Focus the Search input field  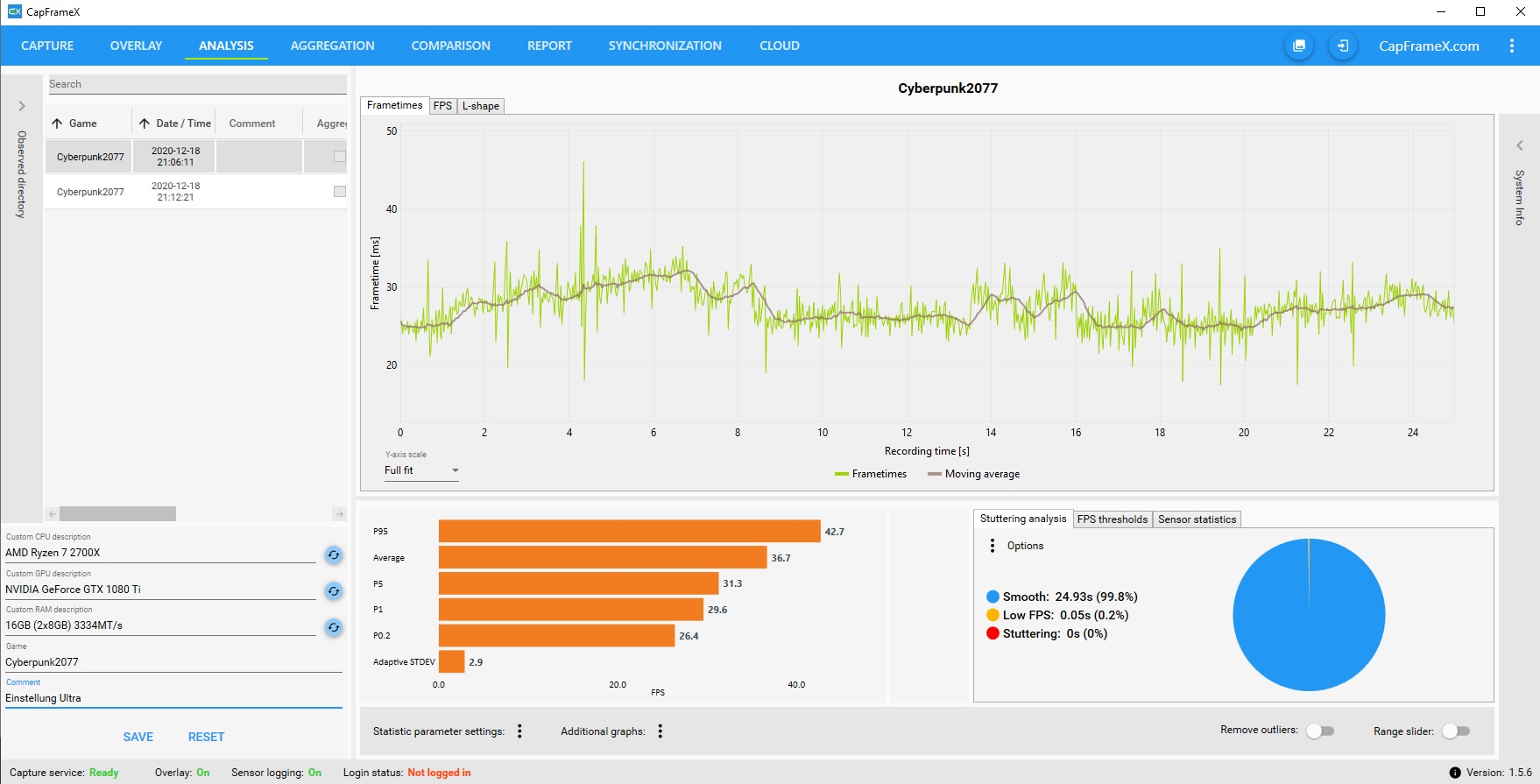pyautogui.click(x=196, y=84)
